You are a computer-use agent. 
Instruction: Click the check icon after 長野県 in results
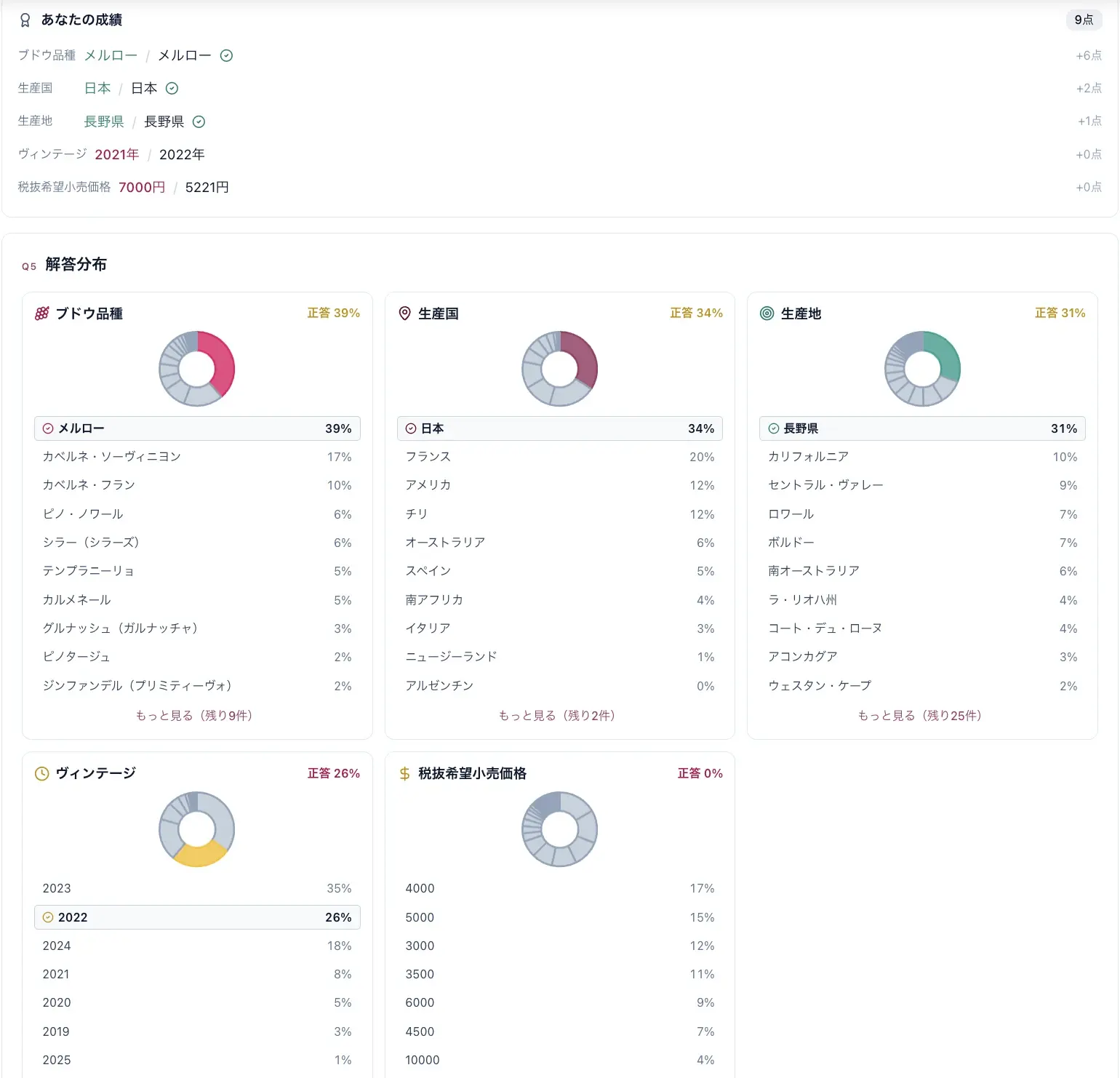coord(199,121)
